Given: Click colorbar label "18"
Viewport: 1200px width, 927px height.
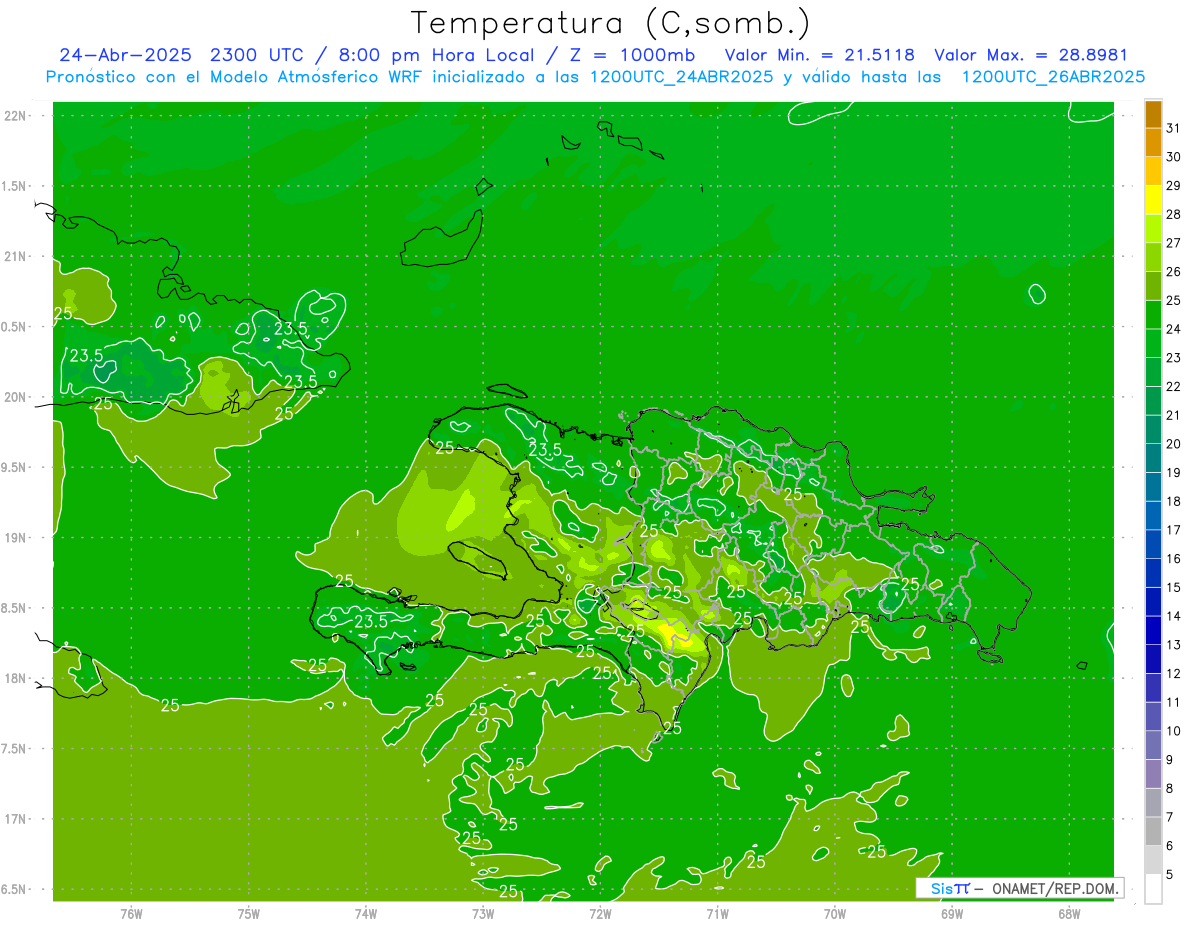Looking at the screenshot, I should coord(1173,501).
